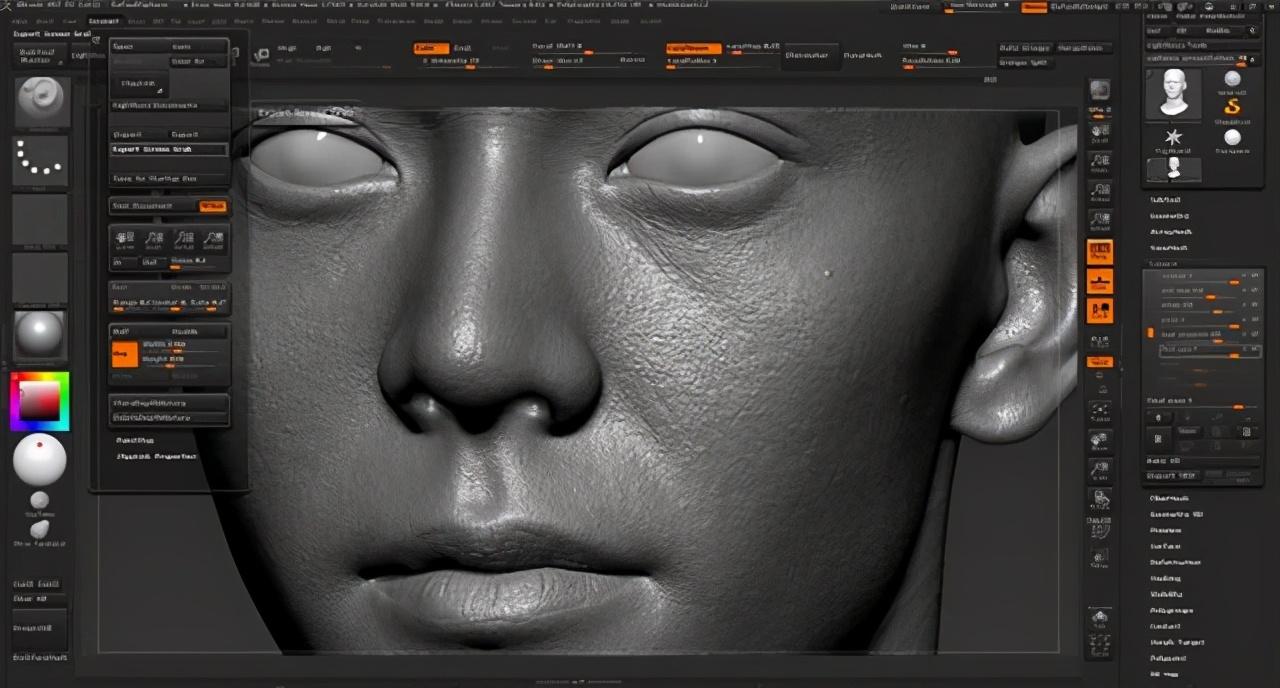Select sphere icon below the orange S

click(x=1232, y=137)
